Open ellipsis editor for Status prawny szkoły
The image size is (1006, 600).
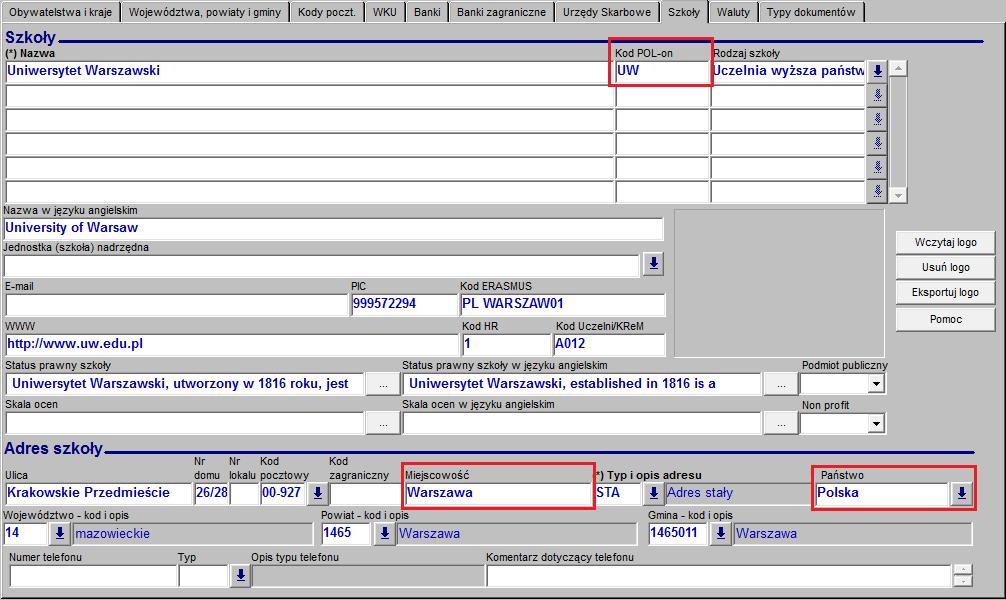[x=383, y=384]
